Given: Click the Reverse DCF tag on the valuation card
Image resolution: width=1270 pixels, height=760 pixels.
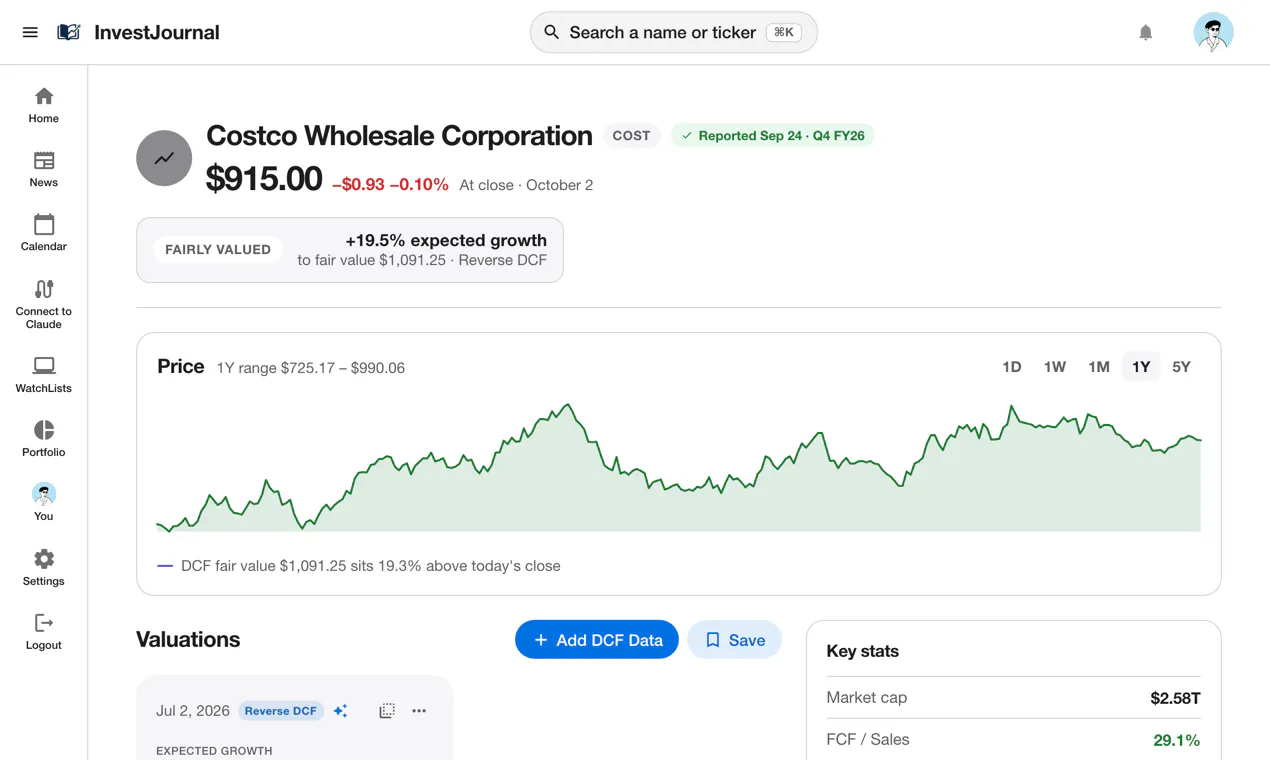Looking at the screenshot, I should coord(281,711).
